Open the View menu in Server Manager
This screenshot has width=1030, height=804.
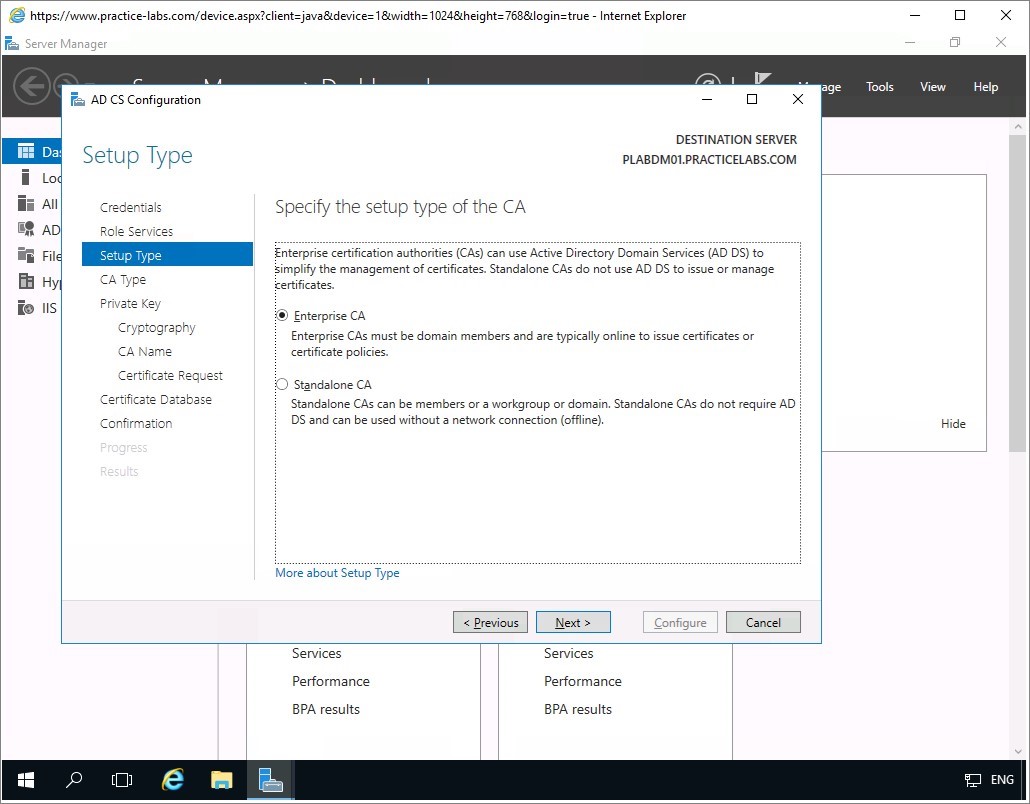pos(933,87)
